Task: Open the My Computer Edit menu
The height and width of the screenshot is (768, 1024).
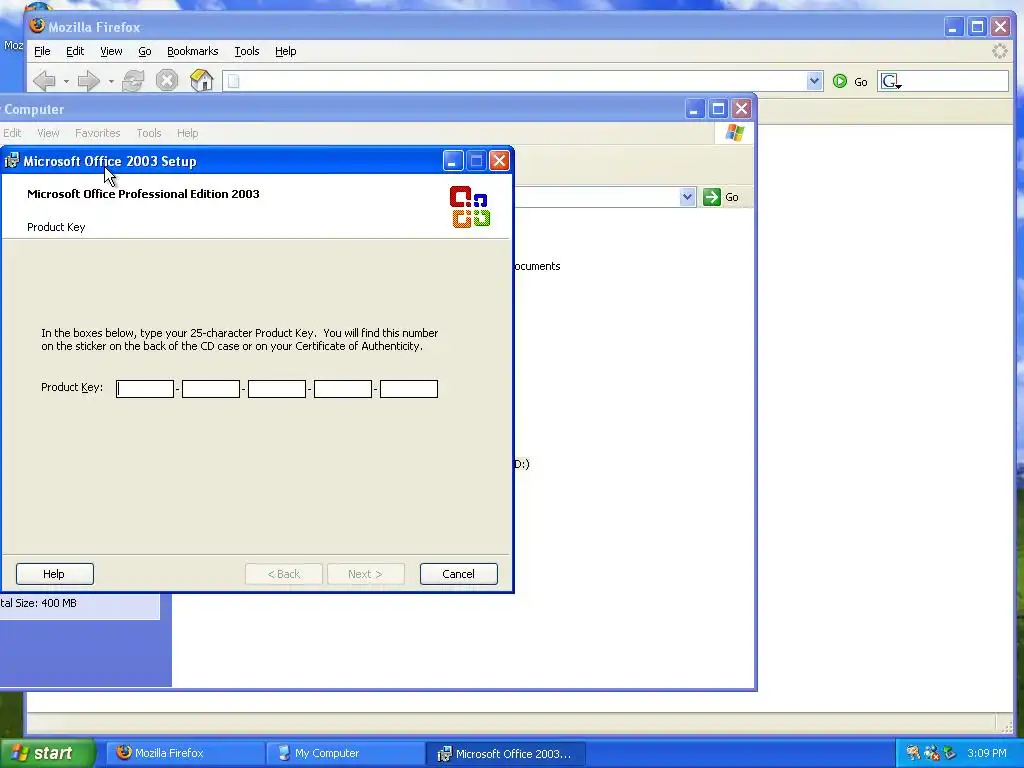Action: 12,133
